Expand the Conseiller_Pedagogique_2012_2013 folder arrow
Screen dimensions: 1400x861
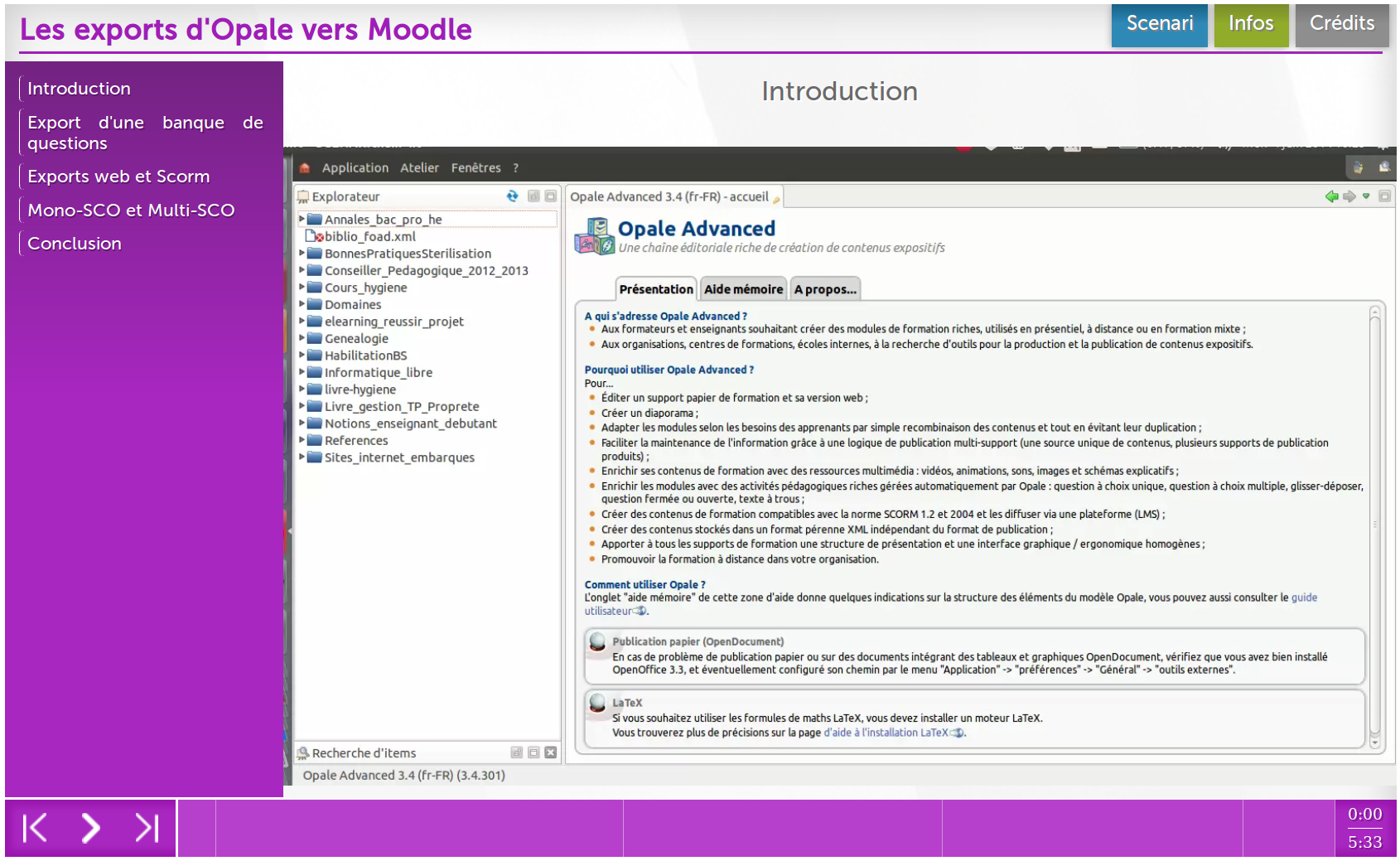point(302,270)
